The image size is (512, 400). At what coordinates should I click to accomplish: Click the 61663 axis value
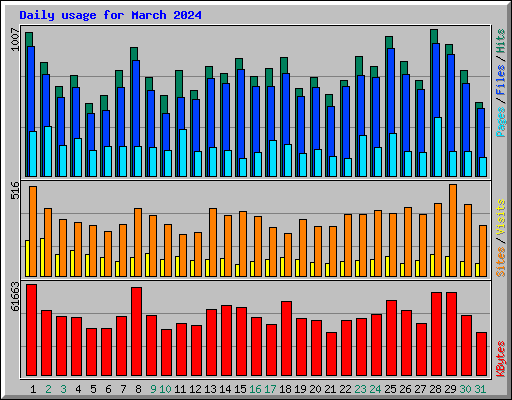[x=16, y=297]
